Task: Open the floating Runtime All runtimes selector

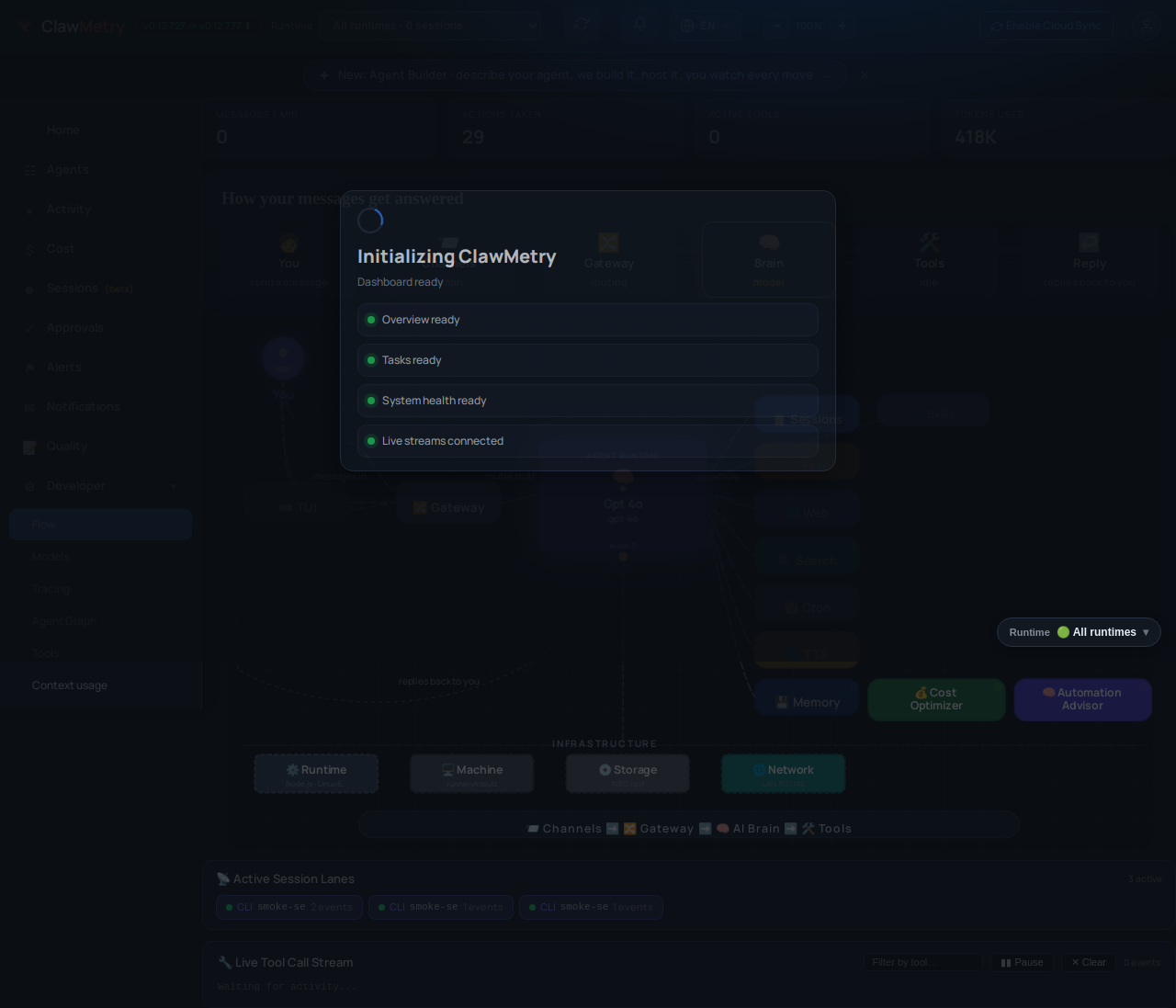Action: [1079, 632]
